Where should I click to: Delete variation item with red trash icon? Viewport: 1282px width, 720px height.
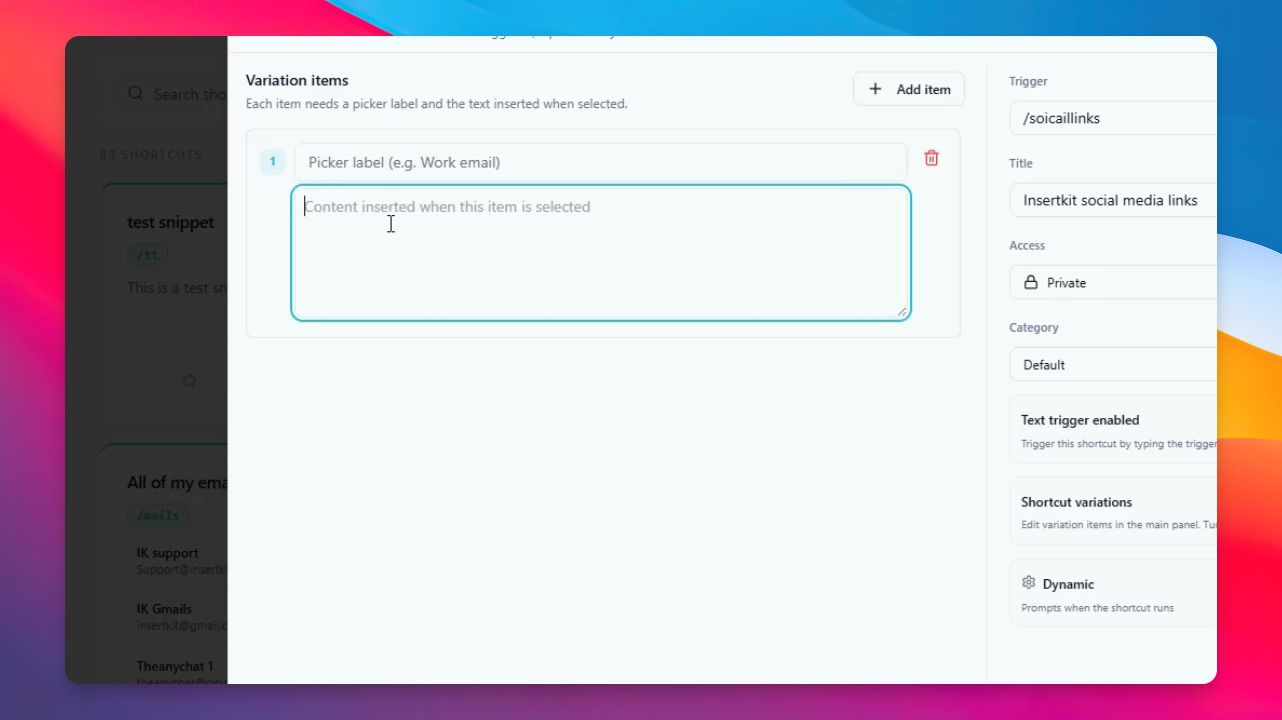[x=931, y=158]
